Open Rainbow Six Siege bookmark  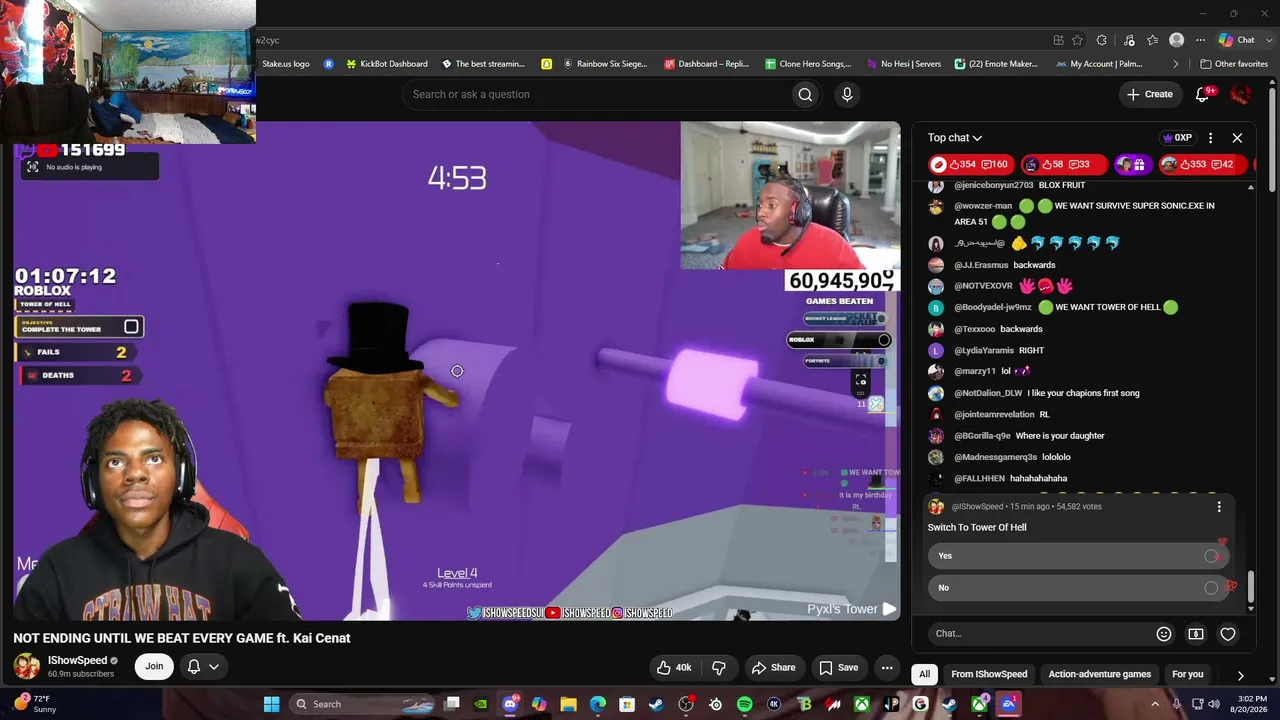[x=605, y=64]
